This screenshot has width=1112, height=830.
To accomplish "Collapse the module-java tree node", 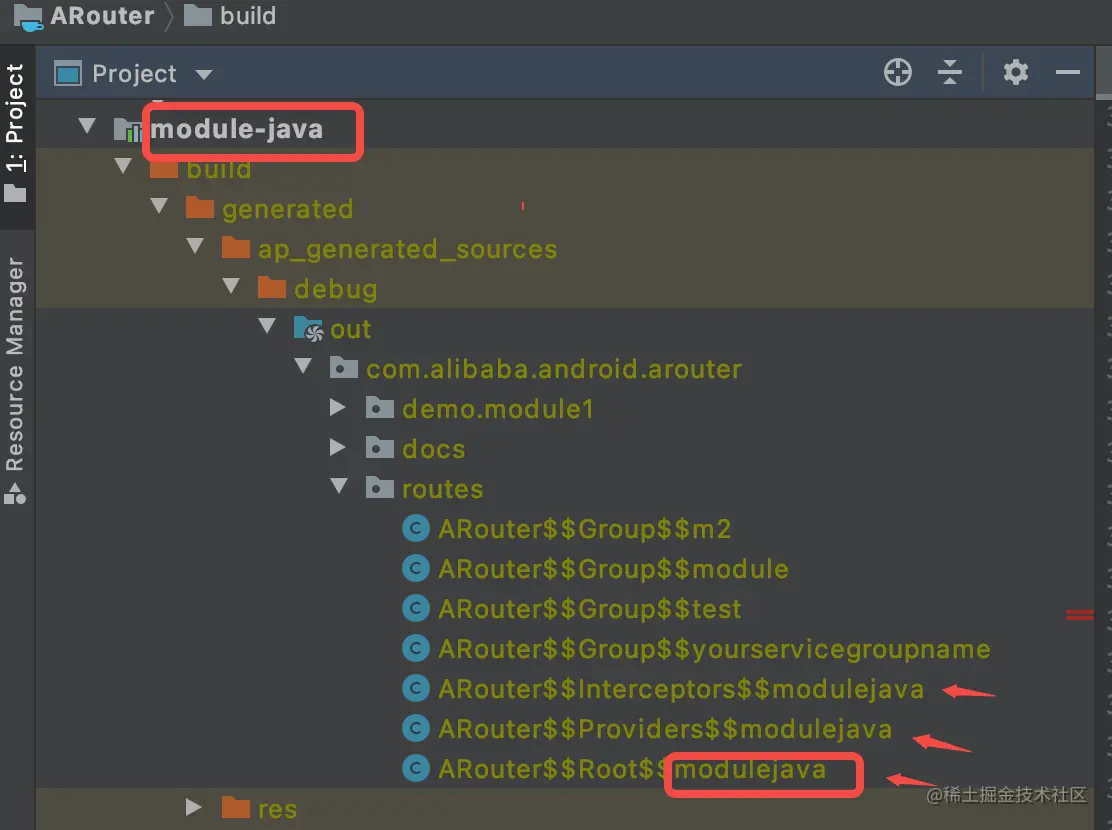I will point(87,127).
